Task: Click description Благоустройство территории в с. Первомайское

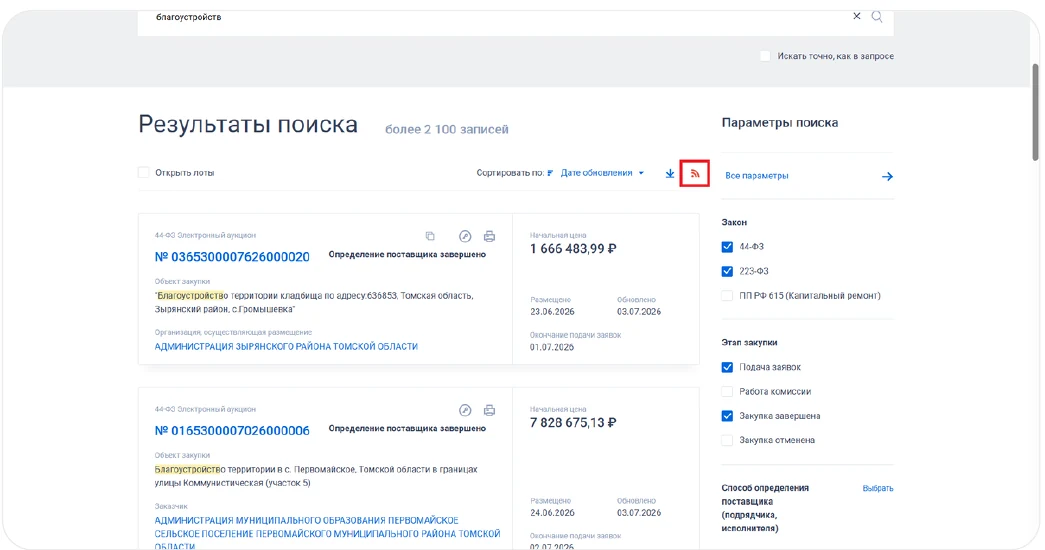Action: tap(316, 476)
